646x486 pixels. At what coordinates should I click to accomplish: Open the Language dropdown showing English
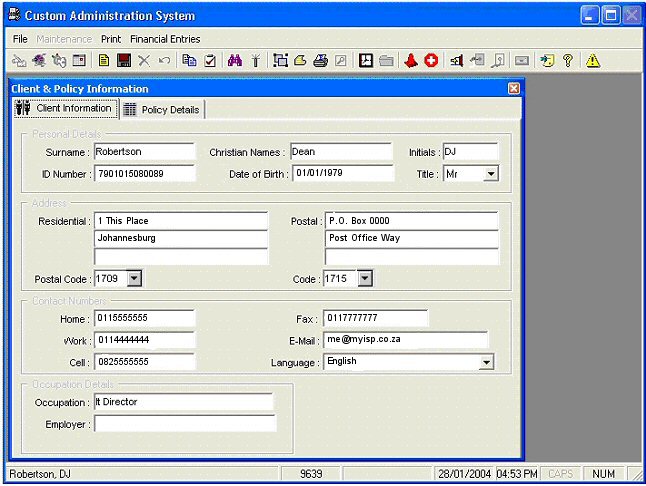[486, 362]
